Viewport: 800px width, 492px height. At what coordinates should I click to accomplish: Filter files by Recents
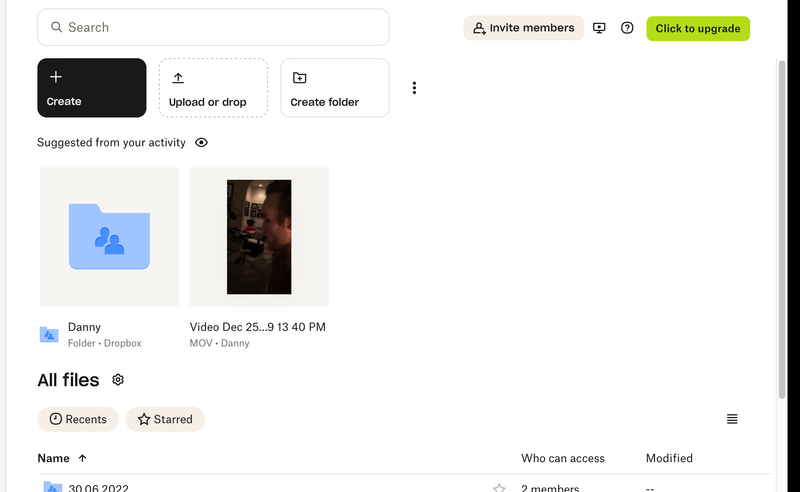tap(78, 419)
